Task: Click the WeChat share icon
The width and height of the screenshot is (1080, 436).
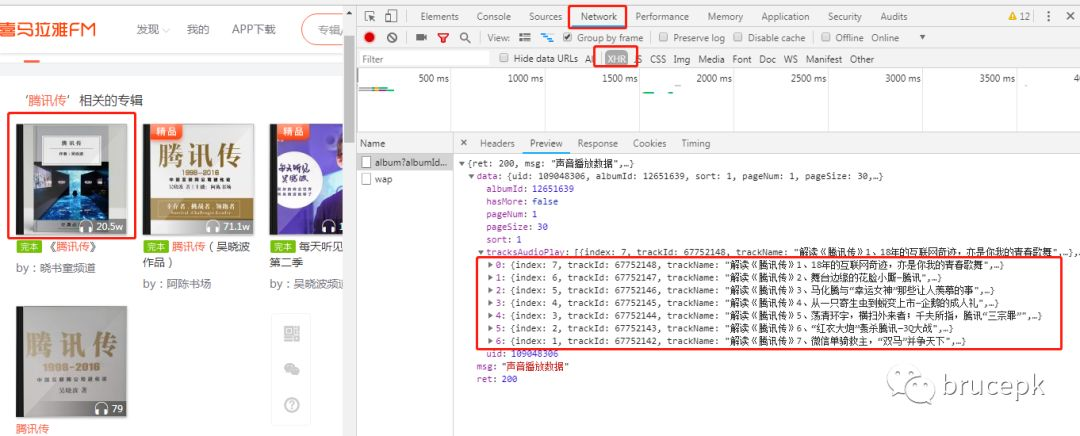Action: (x=291, y=370)
